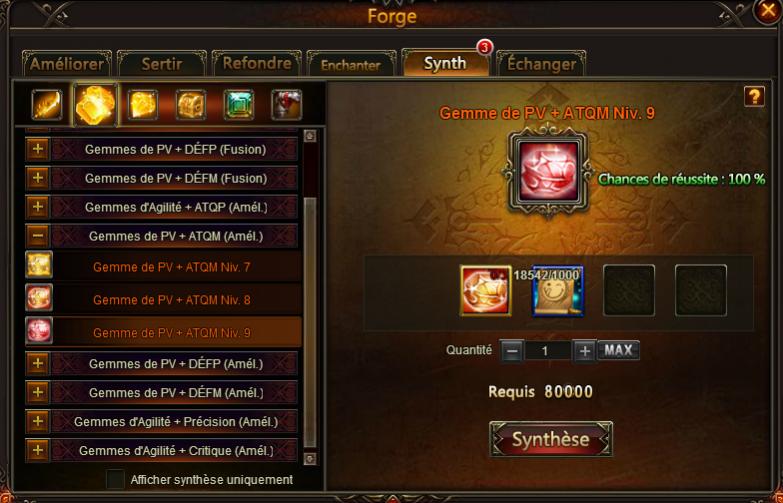Click the Synthèse button

pyautogui.click(x=551, y=439)
